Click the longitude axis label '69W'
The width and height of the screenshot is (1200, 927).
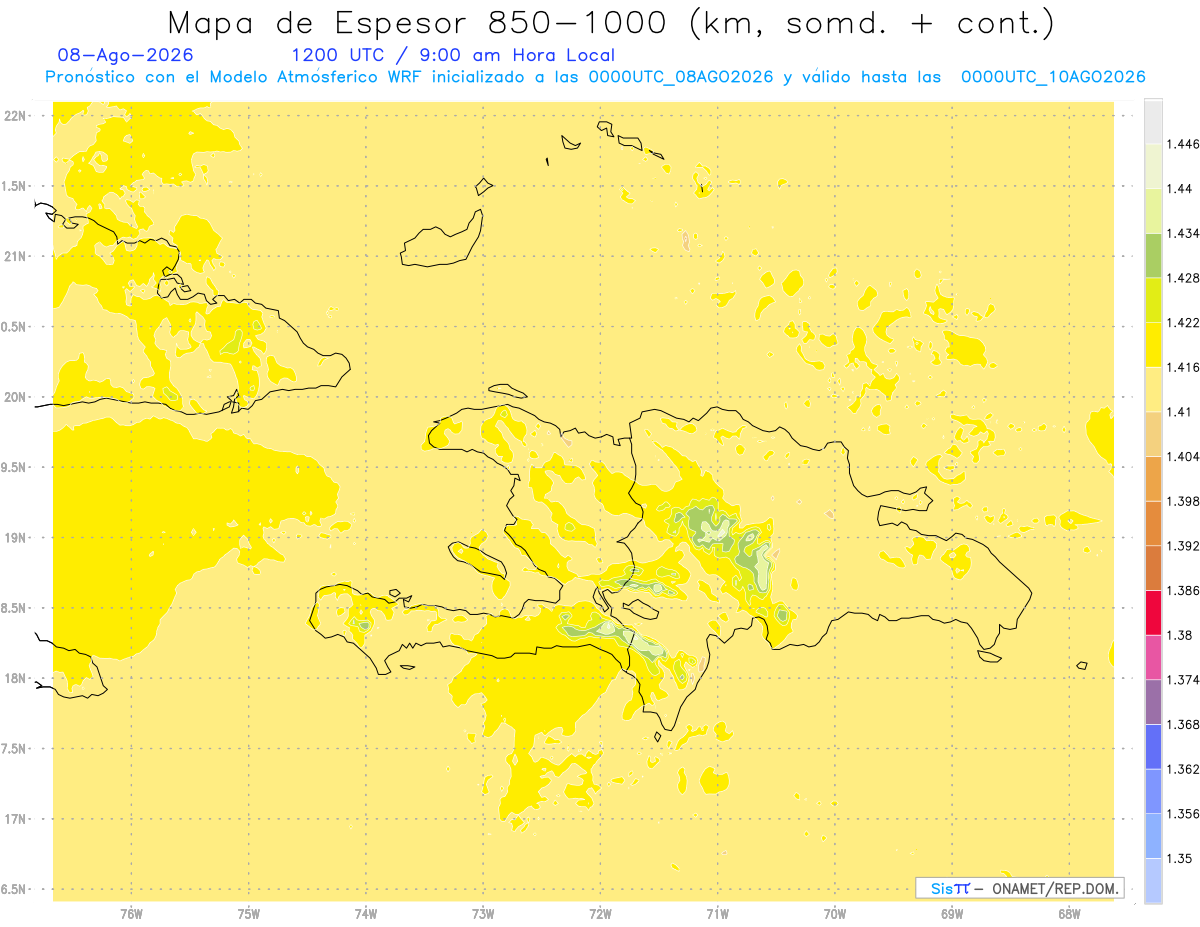951,914
